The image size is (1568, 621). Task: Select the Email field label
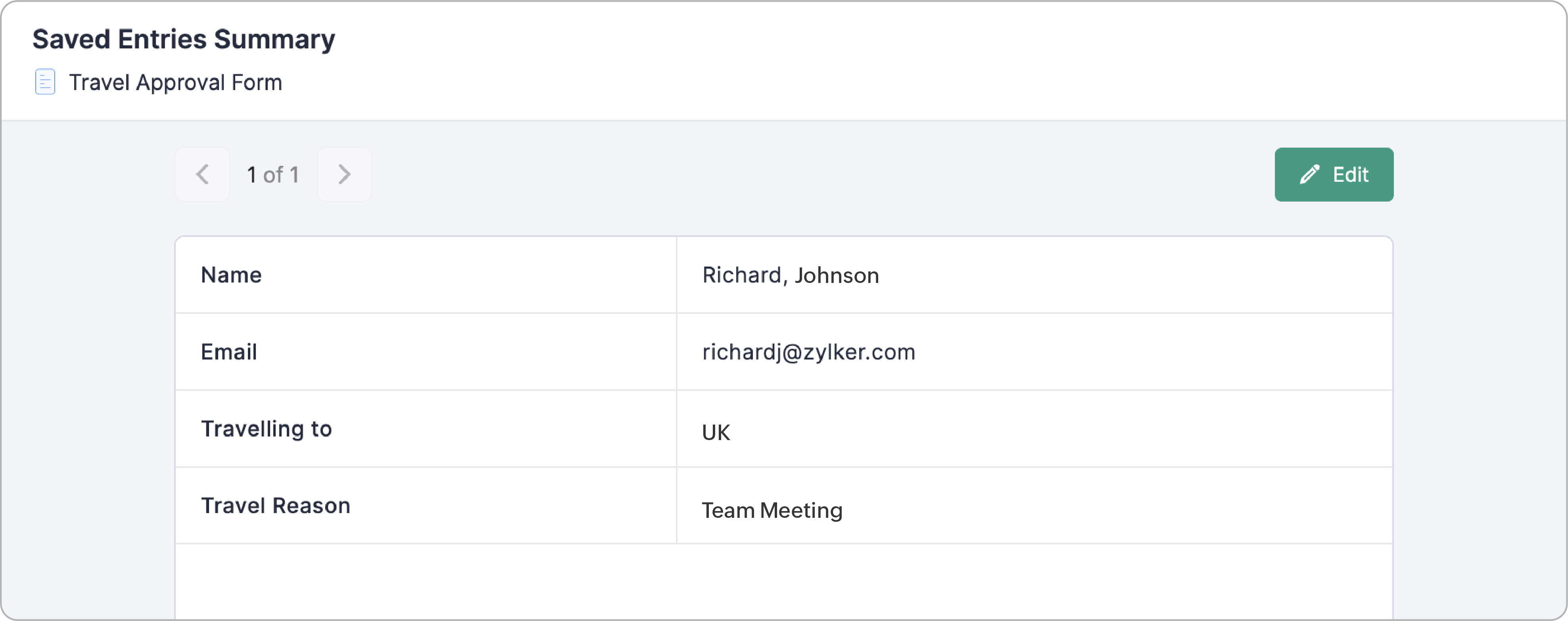pos(229,352)
